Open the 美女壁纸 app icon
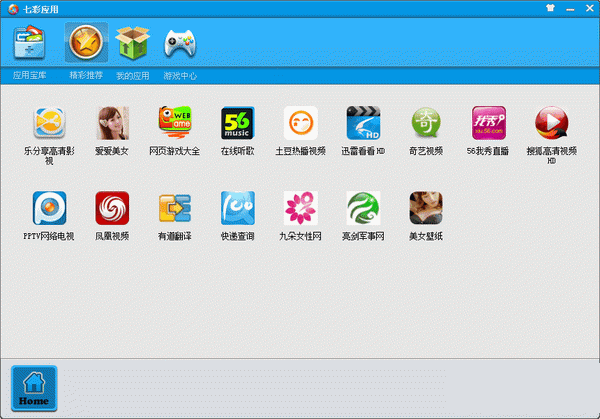This screenshot has width=600, height=419. (426, 208)
